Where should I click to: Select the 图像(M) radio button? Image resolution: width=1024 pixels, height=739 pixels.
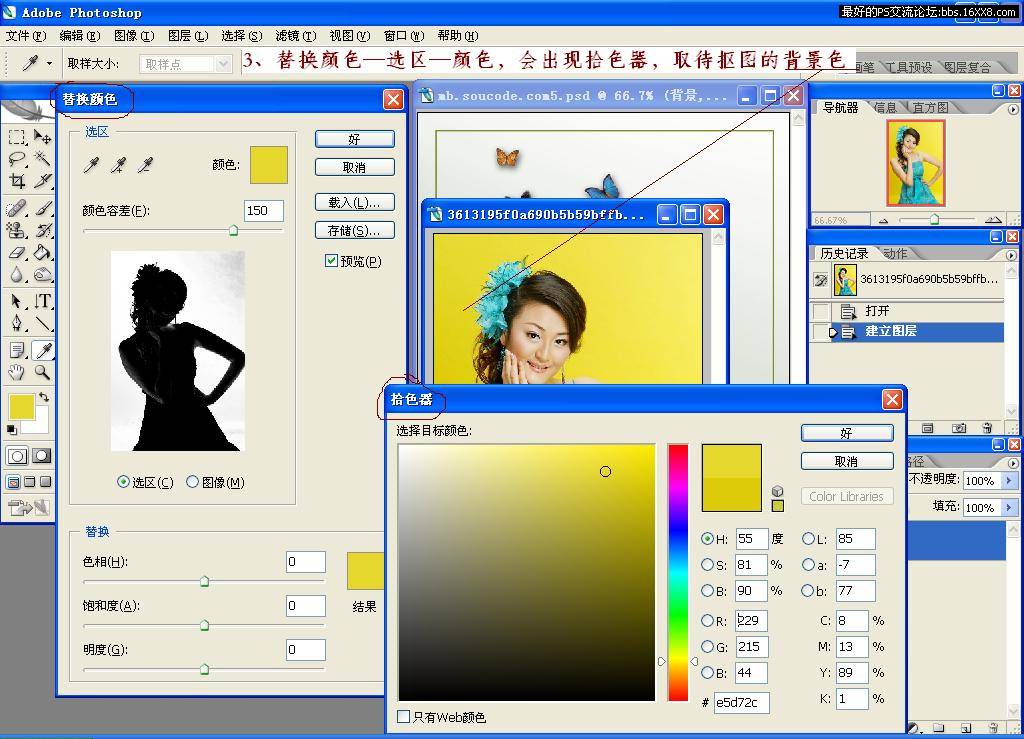tap(192, 482)
